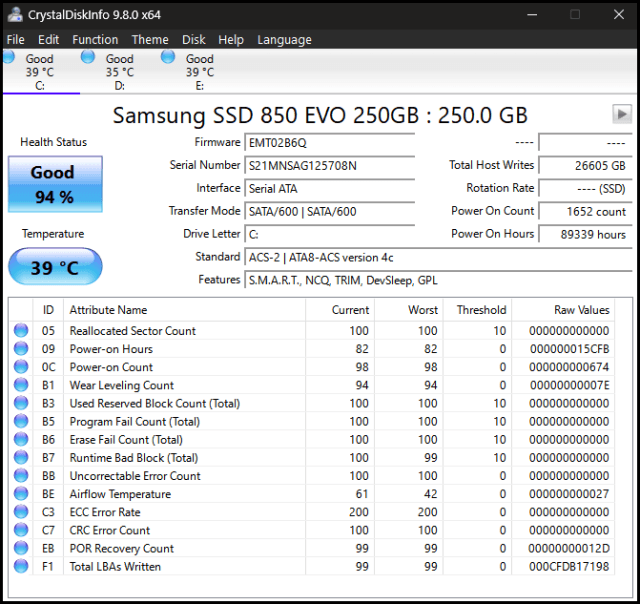Click the 39 °C temperature button
This screenshot has height=604, width=640.
pos(55,267)
